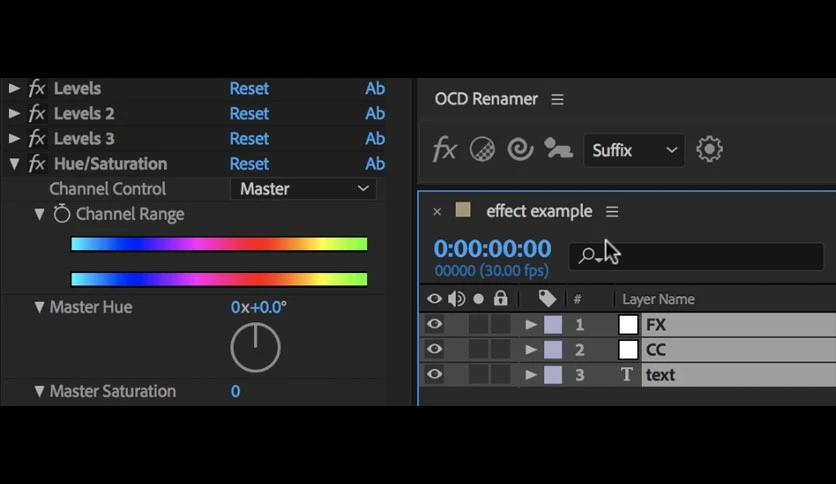
Task: Click the striped circle icon in OCD Renamer
Action: coord(482,149)
